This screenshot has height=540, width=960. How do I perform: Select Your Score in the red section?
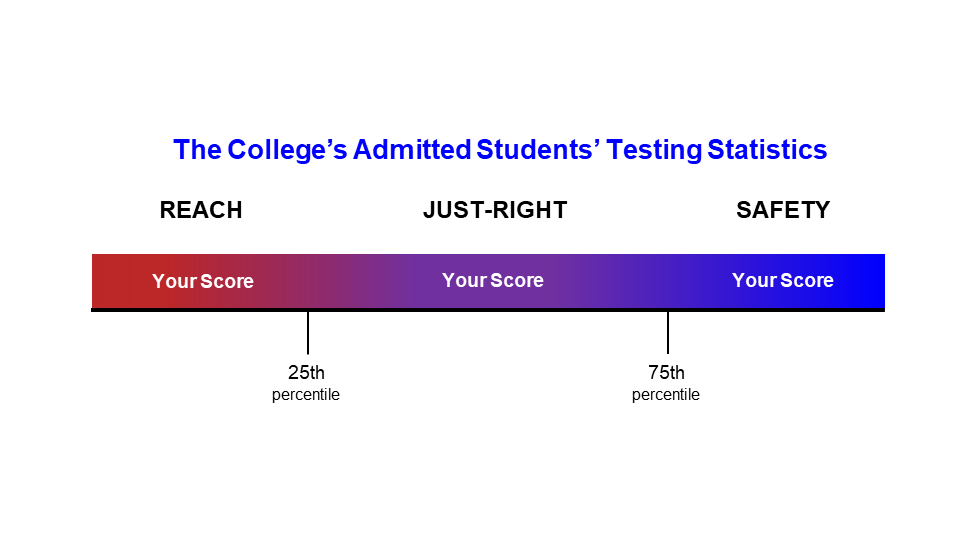(203, 281)
